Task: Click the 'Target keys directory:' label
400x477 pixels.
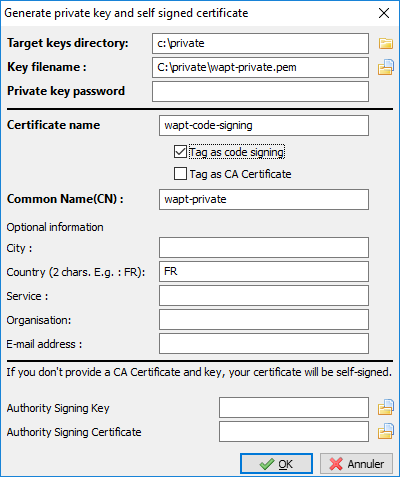Action: (68, 43)
